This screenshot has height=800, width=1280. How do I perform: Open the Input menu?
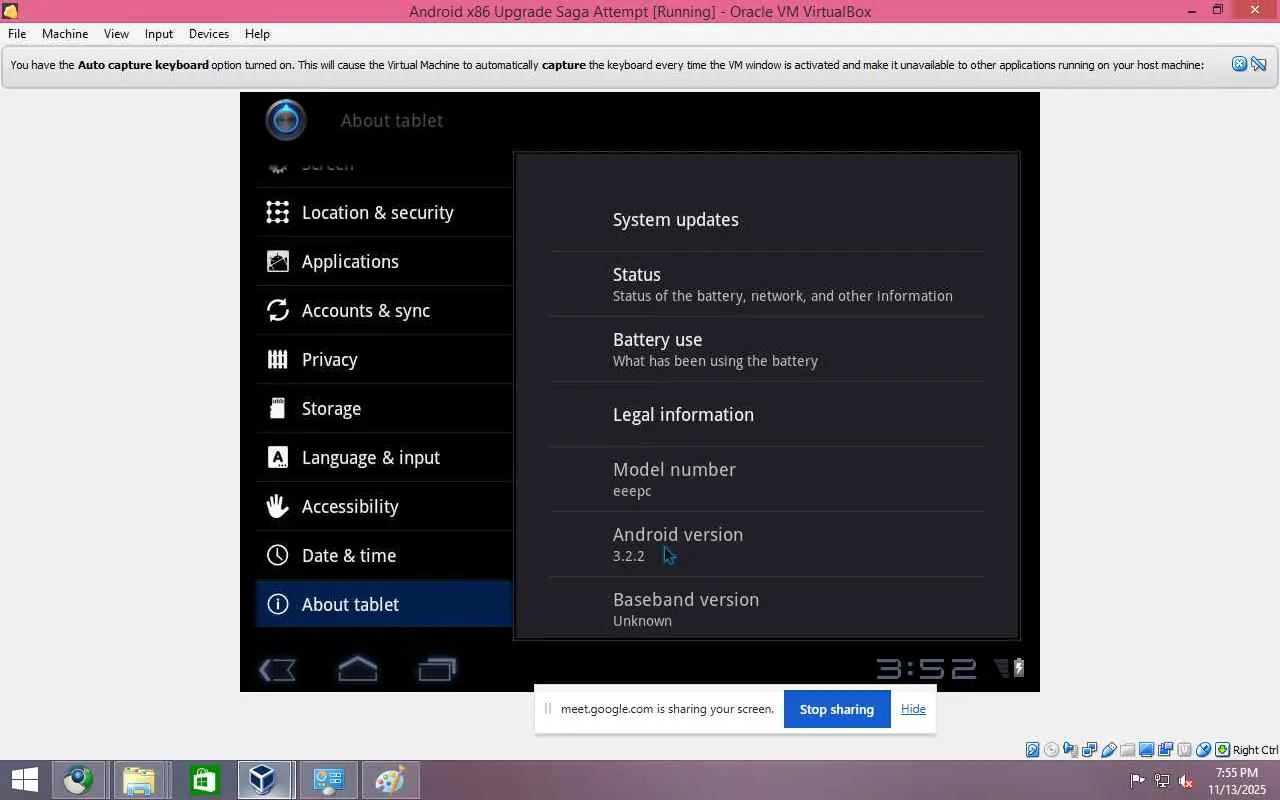pos(158,33)
